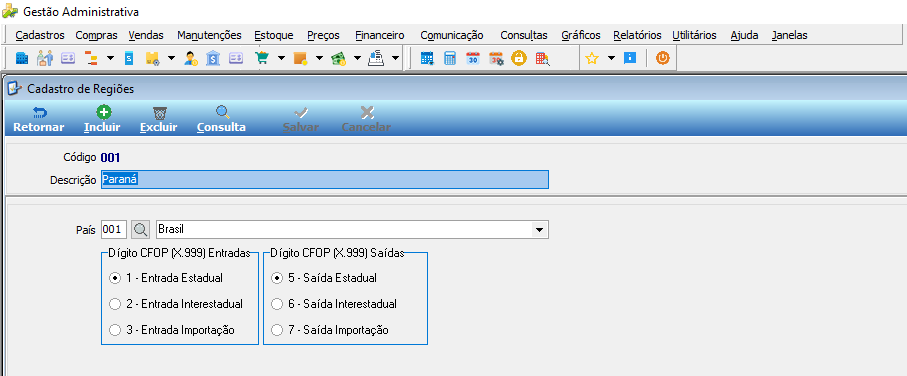Click the Cancelar button

coord(366,120)
